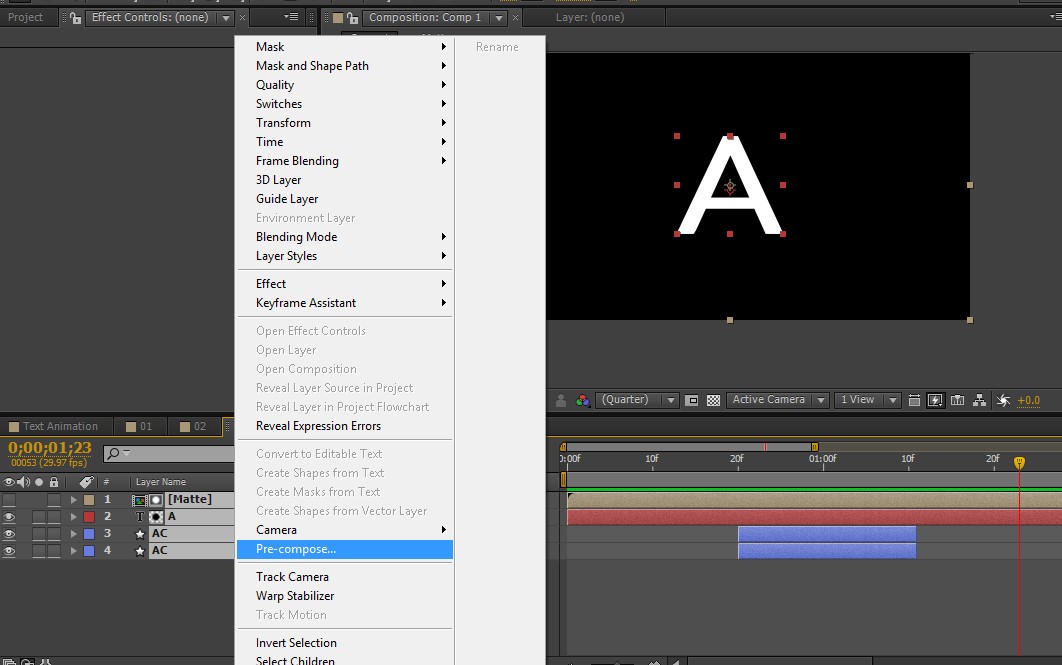Open the 1 View layout dropdown
Viewport: 1062px width, 665px height.
click(867, 400)
